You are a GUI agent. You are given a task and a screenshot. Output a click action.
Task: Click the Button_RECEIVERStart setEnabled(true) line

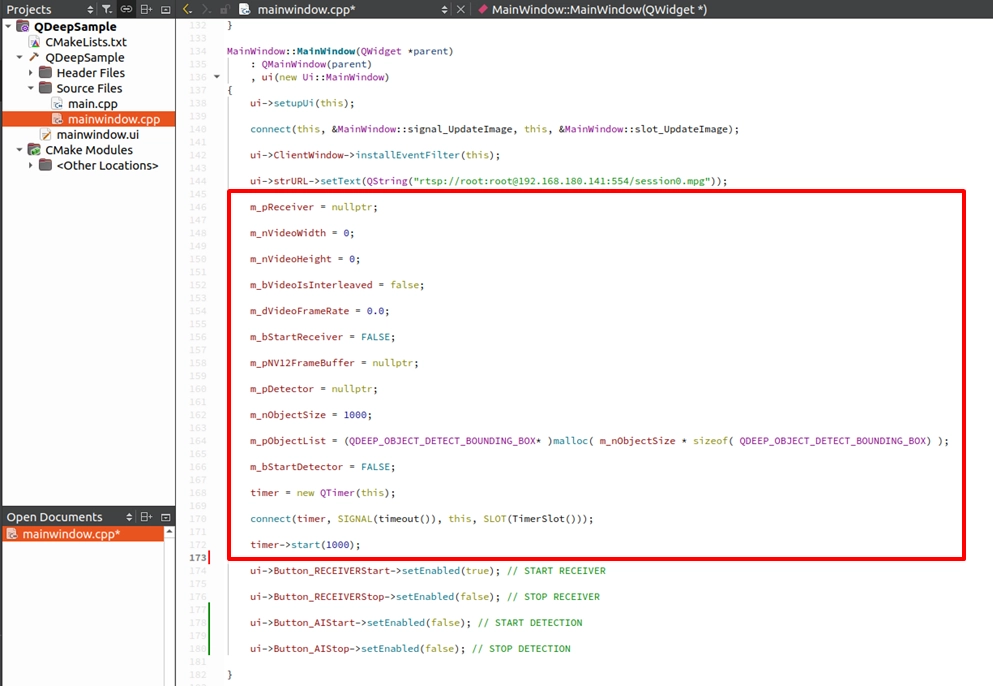[374, 570]
